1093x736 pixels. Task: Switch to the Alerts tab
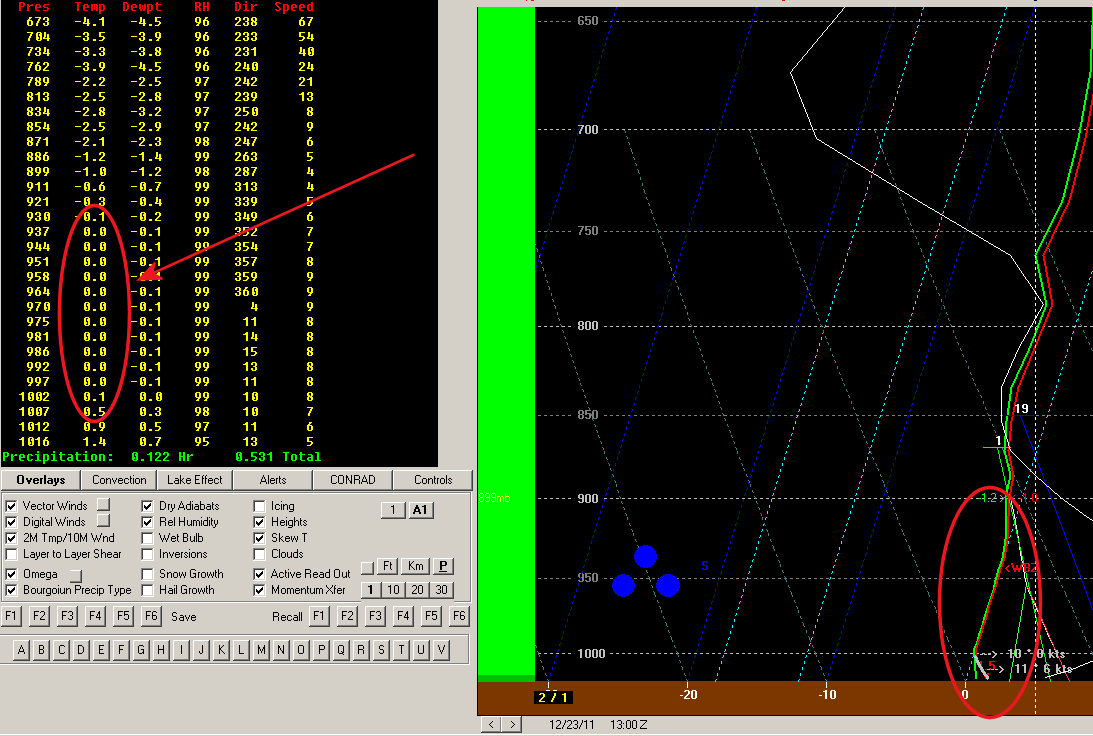(273, 480)
